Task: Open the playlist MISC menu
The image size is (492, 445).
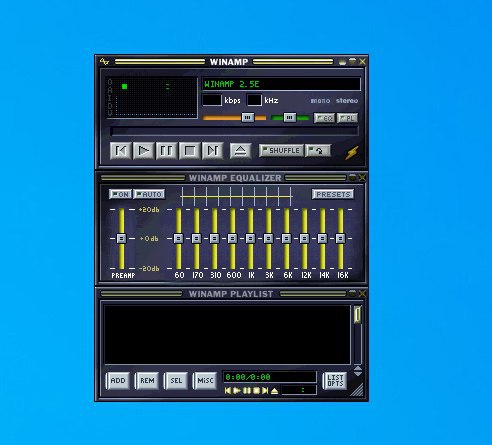Action: click(x=205, y=380)
